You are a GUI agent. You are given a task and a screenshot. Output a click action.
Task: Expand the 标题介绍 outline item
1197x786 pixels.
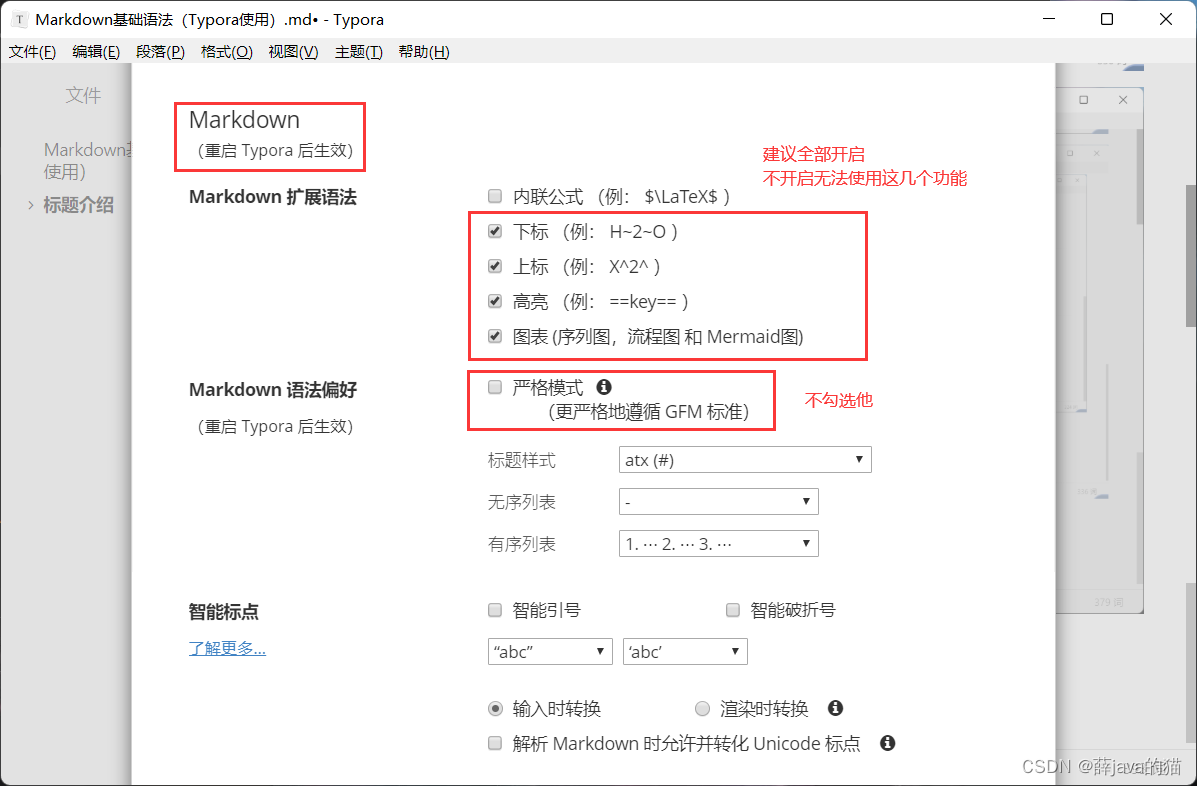click(31, 206)
